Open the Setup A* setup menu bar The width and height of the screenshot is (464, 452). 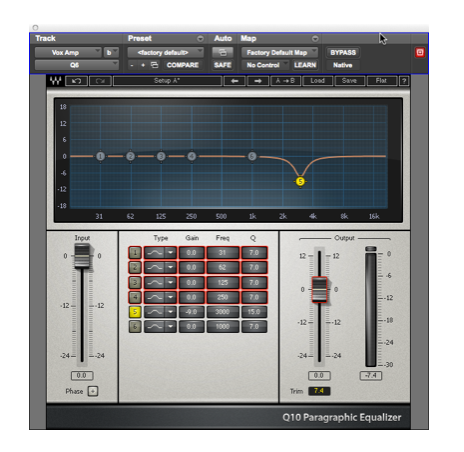click(x=167, y=81)
